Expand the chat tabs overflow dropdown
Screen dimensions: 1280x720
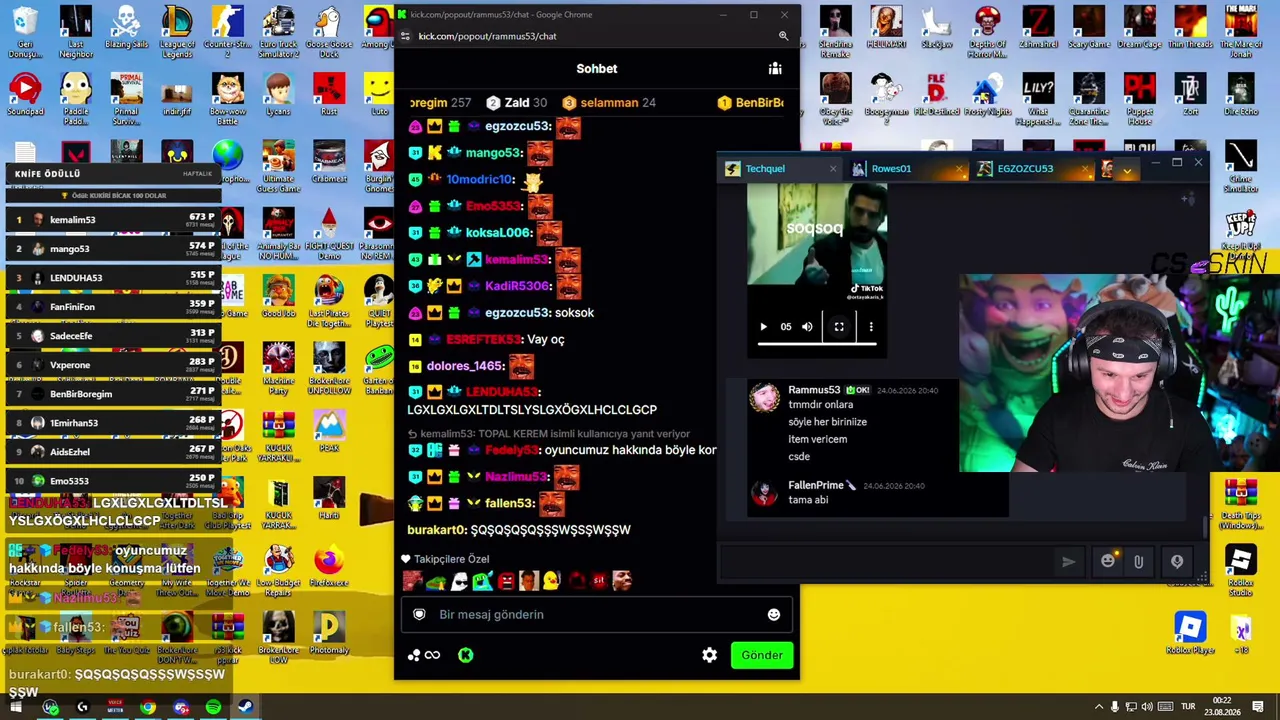click(x=1127, y=171)
